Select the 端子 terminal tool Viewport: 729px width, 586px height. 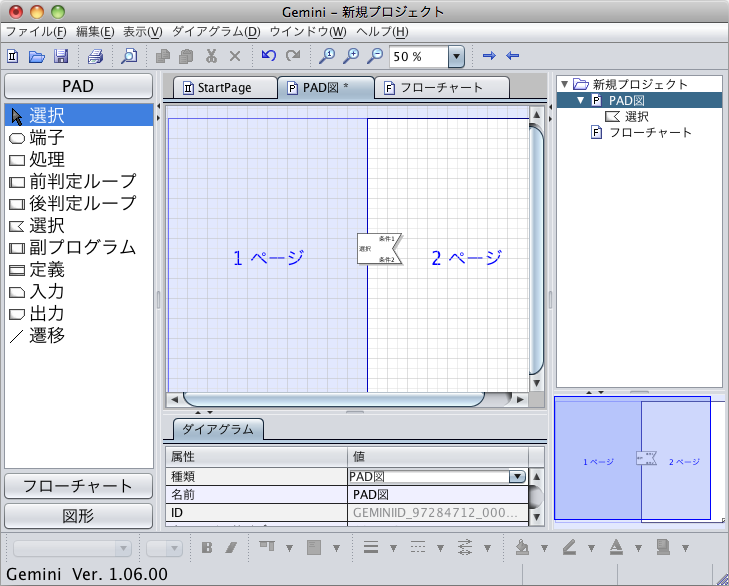pyautogui.click(x=79, y=138)
